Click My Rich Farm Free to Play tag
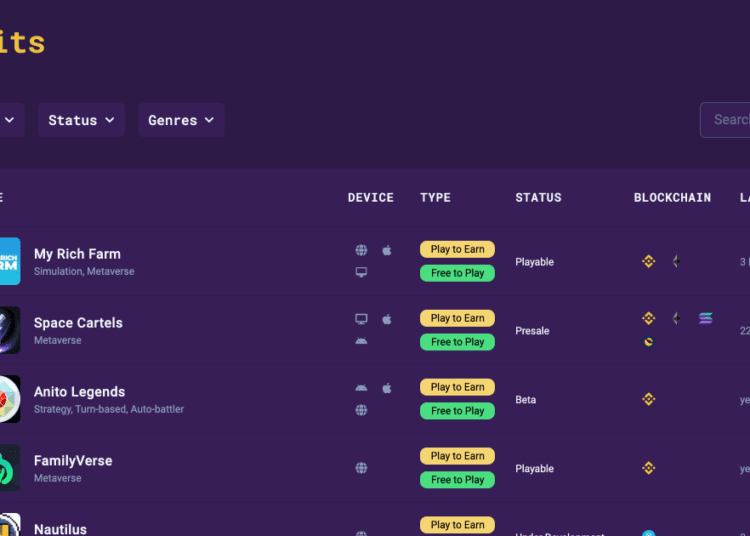The height and width of the screenshot is (536, 750). click(457, 273)
